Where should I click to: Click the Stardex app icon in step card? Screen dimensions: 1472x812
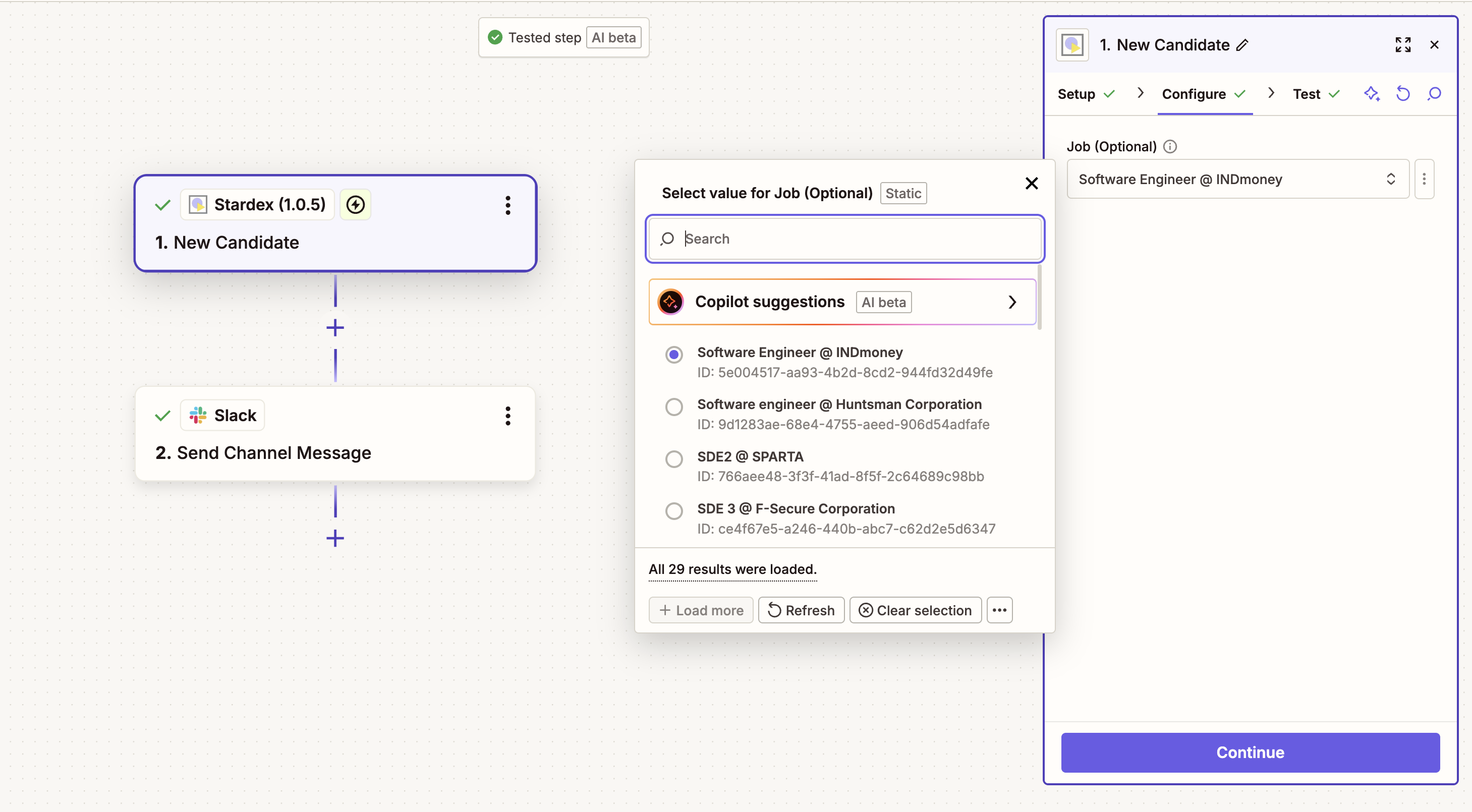pos(198,205)
